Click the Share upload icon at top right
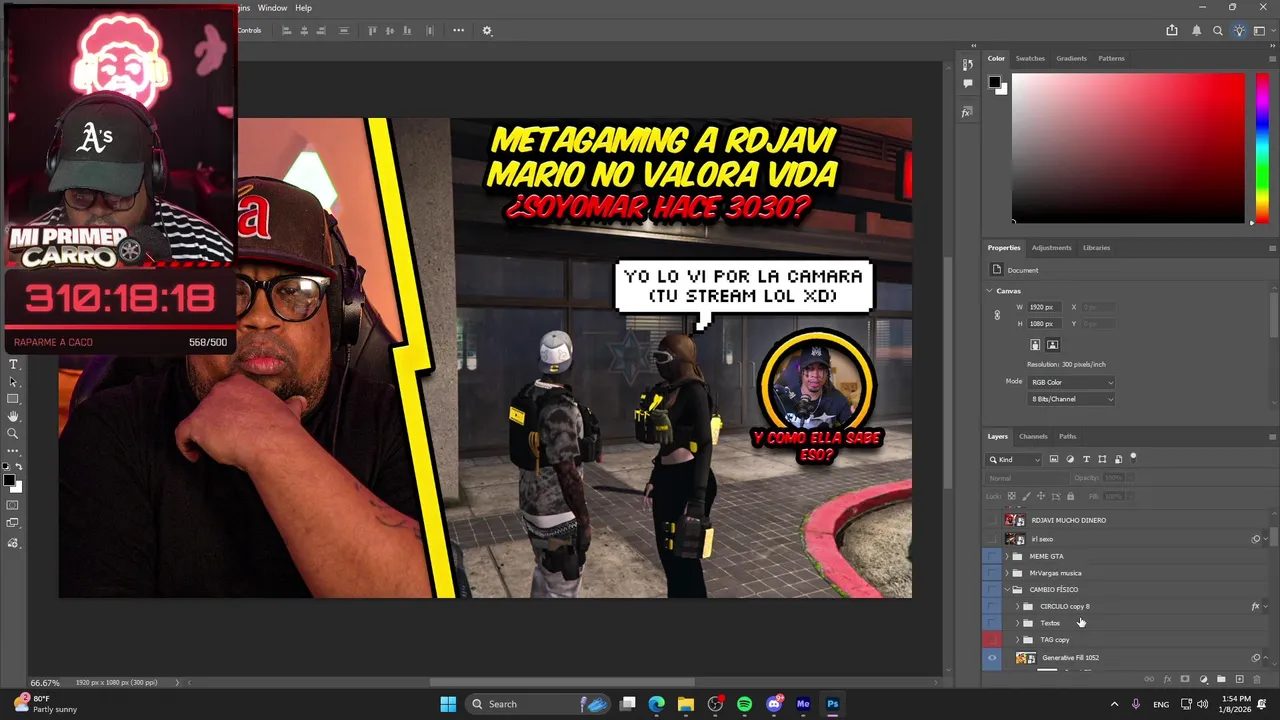The width and height of the screenshot is (1280, 720). coord(1172,30)
